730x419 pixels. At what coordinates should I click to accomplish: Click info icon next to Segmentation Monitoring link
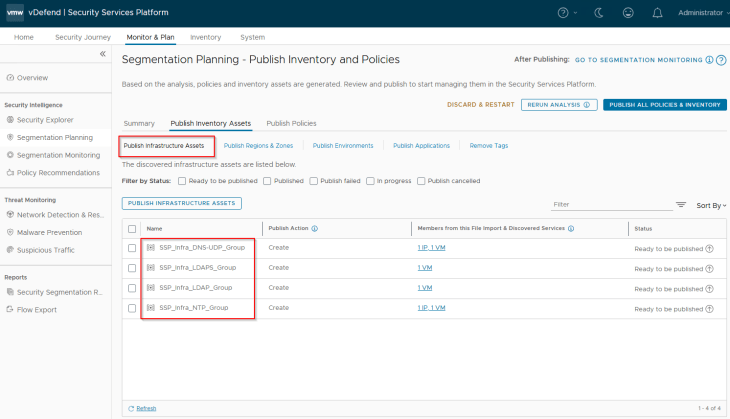coord(709,60)
